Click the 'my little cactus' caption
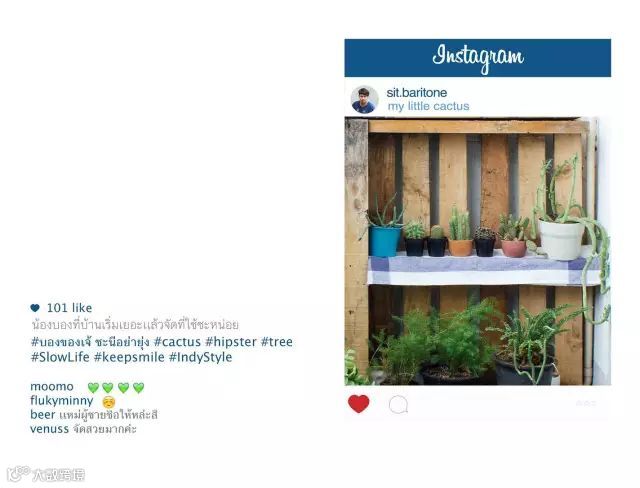This screenshot has height=488, width=640. pyautogui.click(x=428, y=106)
